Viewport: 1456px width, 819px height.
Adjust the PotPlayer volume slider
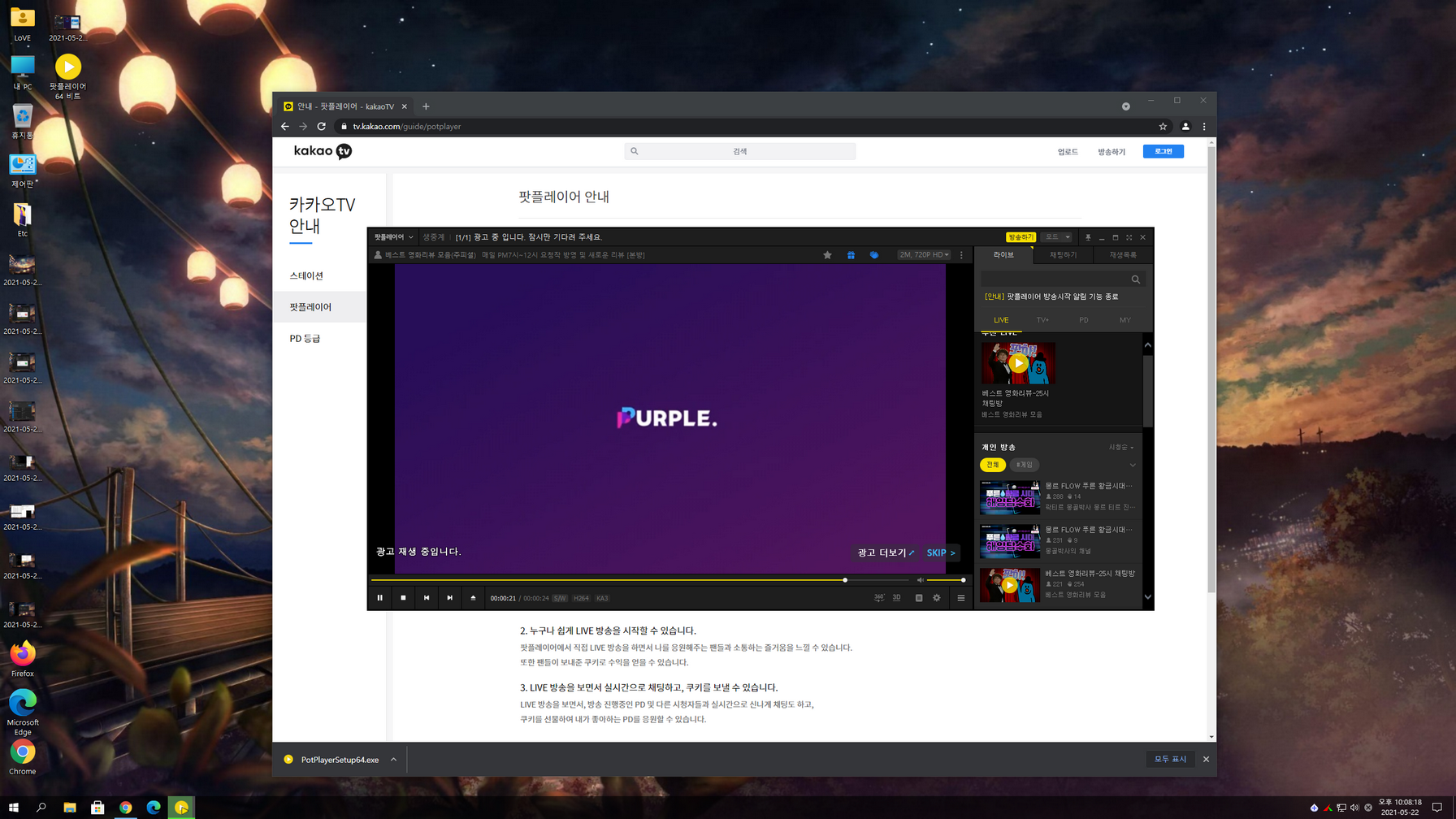(x=946, y=580)
